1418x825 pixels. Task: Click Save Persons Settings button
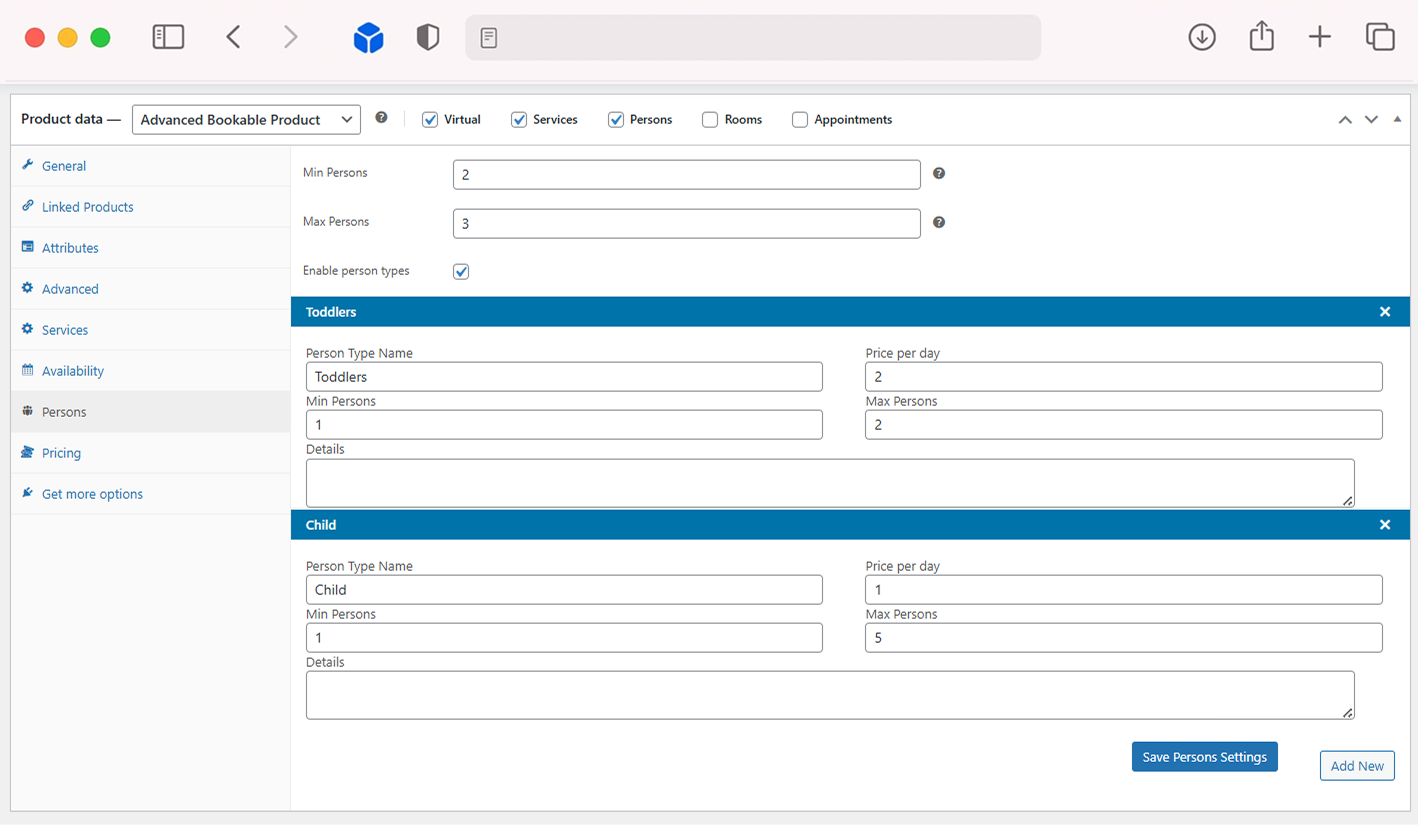tap(1204, 757)
